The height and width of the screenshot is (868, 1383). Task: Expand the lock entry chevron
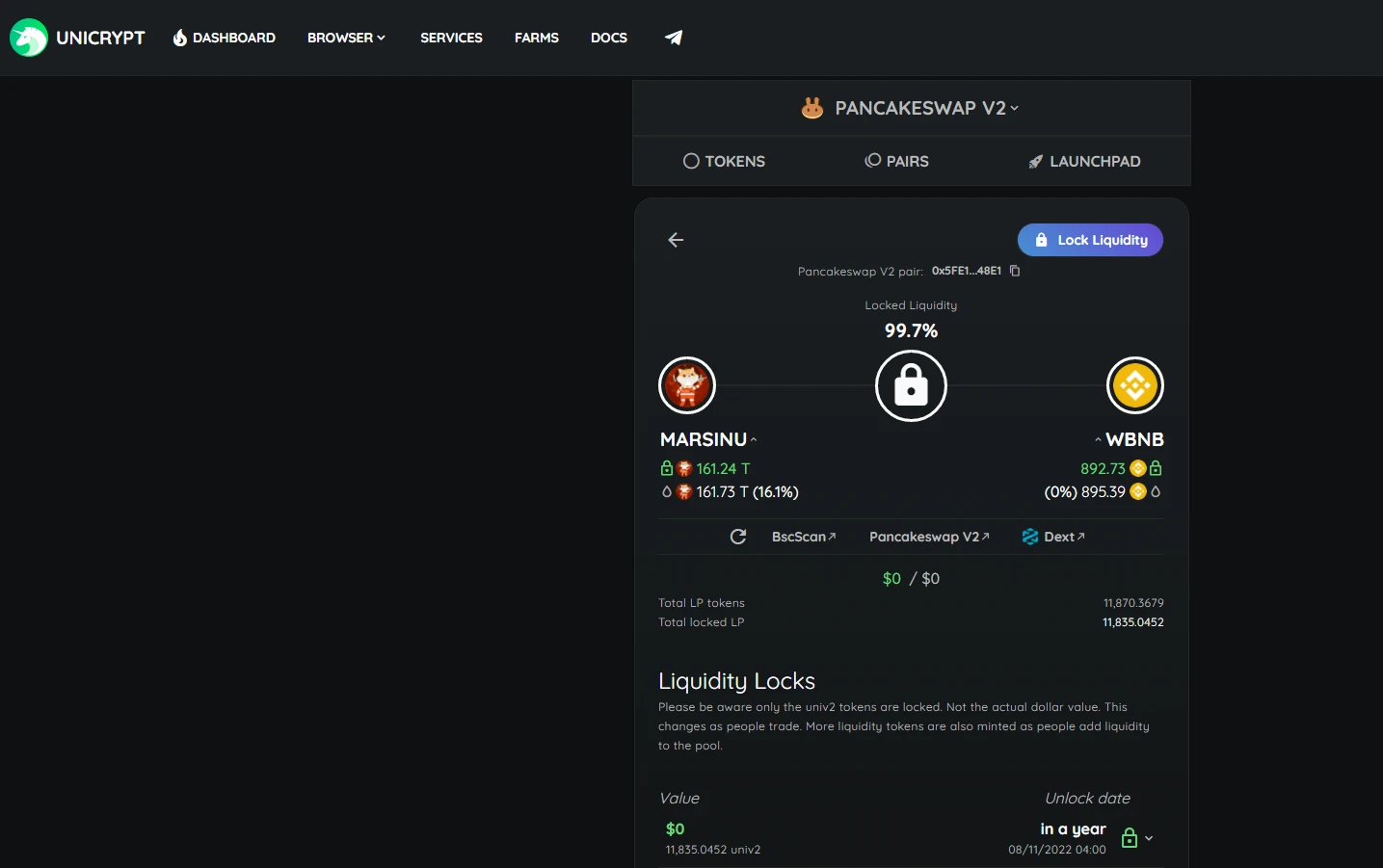1149,838
